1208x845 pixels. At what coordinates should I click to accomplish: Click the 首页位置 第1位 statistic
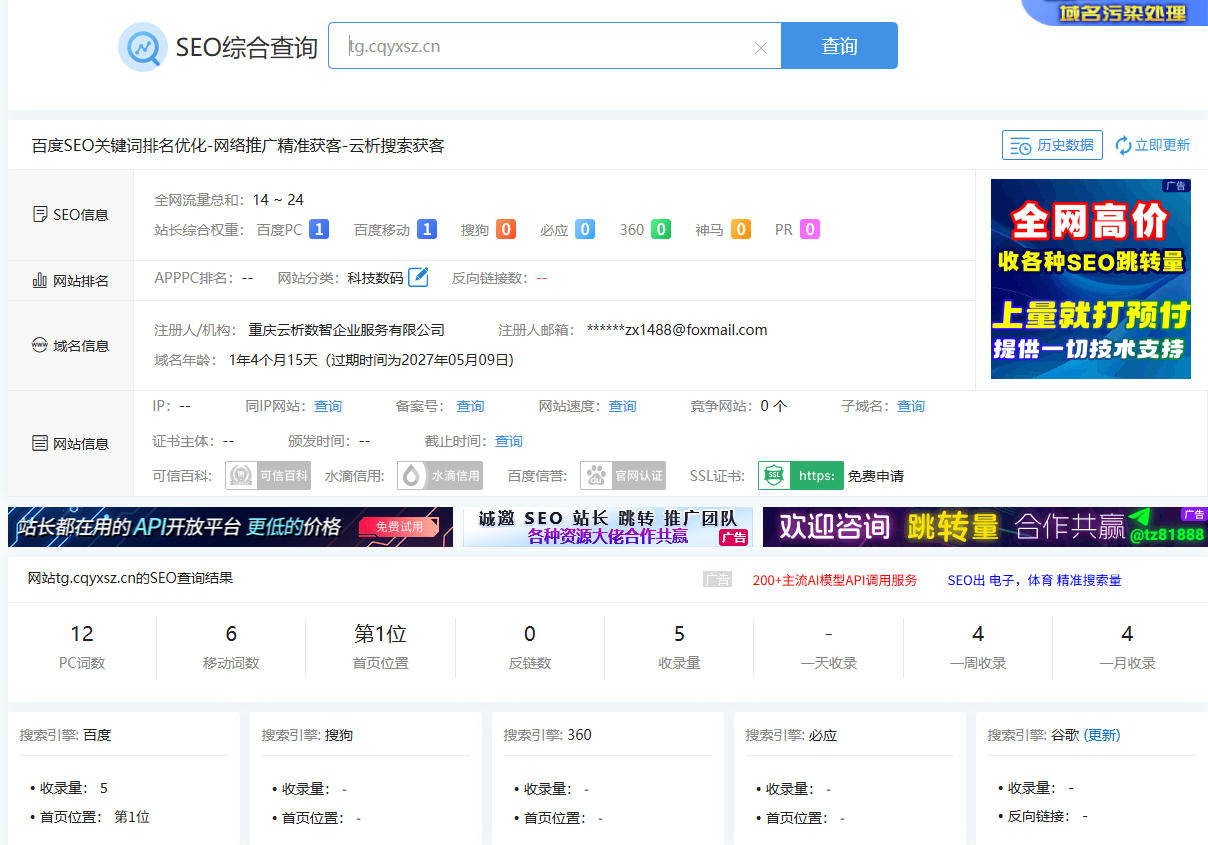point(380,634)
